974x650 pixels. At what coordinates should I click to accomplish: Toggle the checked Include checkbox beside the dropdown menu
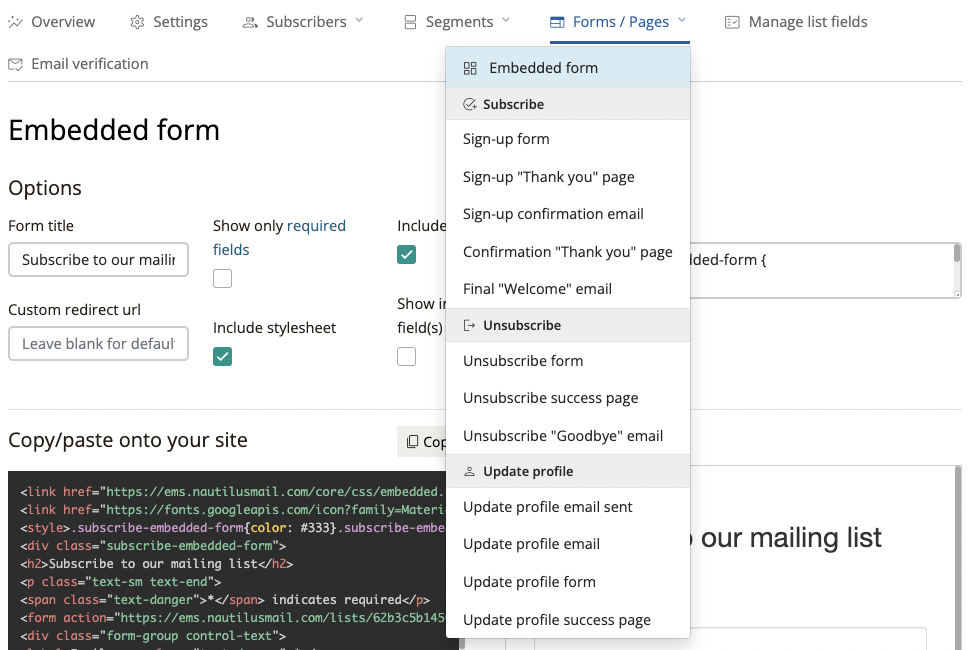pyautogui.click(x=407, y=255)
